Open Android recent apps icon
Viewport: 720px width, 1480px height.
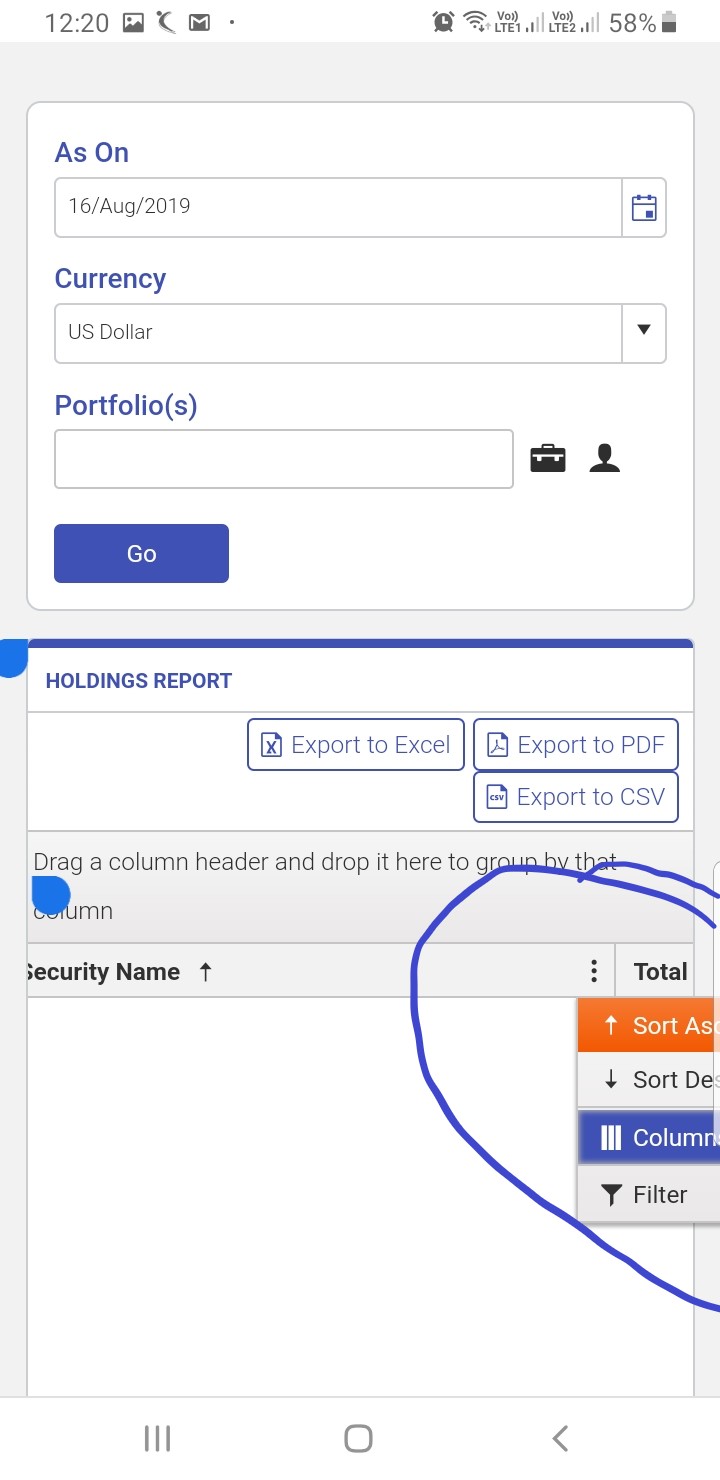[x=158, y=1438]
